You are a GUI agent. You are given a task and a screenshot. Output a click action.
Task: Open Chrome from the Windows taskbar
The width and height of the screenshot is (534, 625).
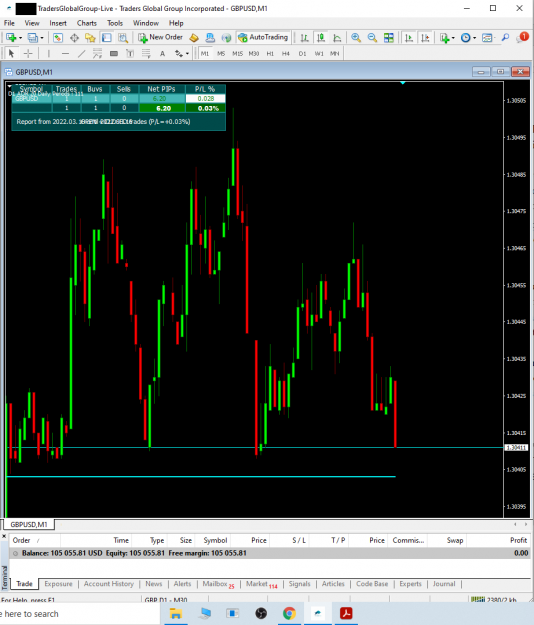coord(289,613)
